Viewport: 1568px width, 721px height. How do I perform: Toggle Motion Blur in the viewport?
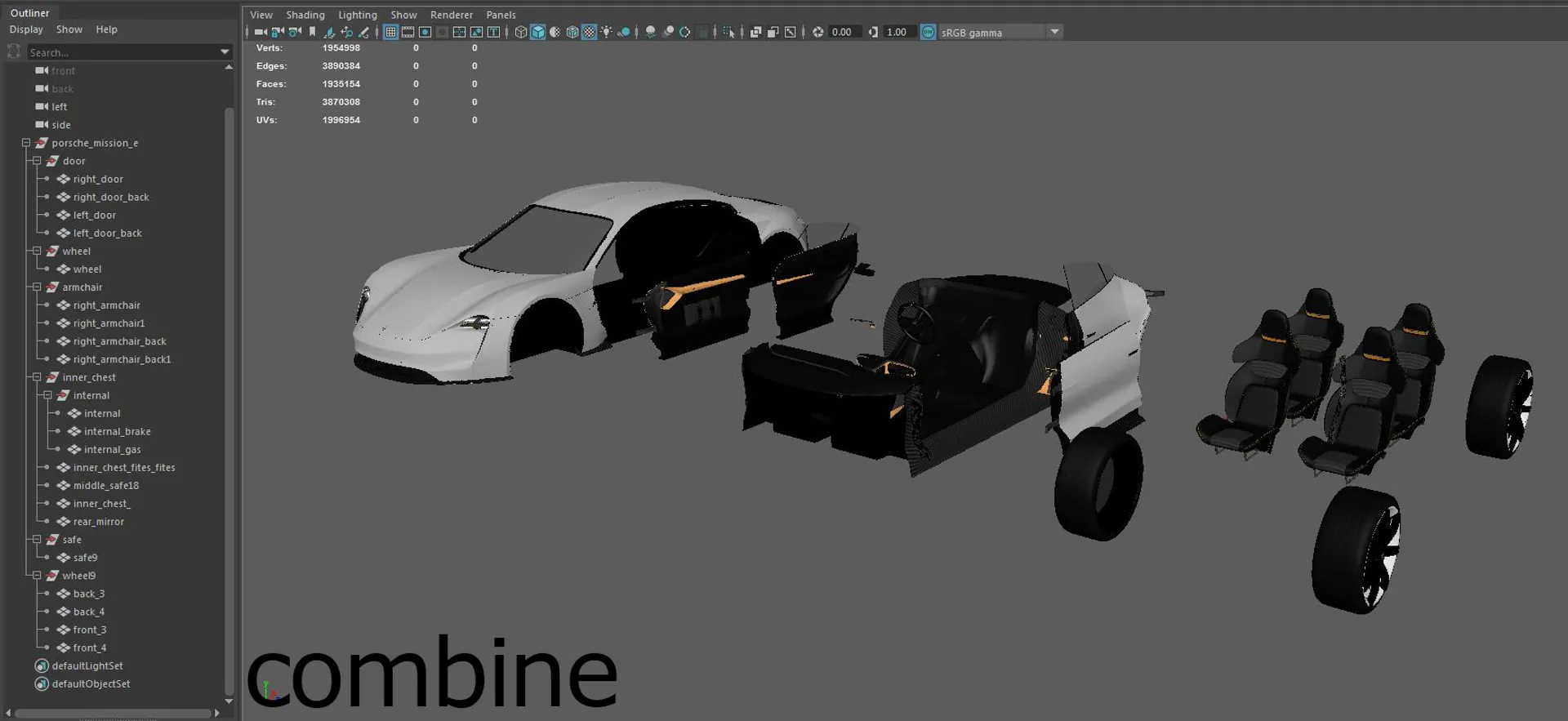[x=667, y=32]
